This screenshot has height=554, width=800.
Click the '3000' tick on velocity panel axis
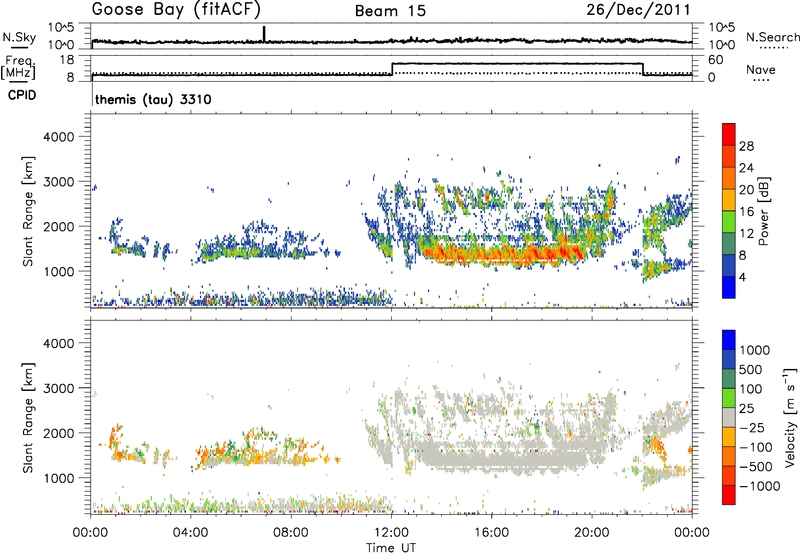coord(58,388)
